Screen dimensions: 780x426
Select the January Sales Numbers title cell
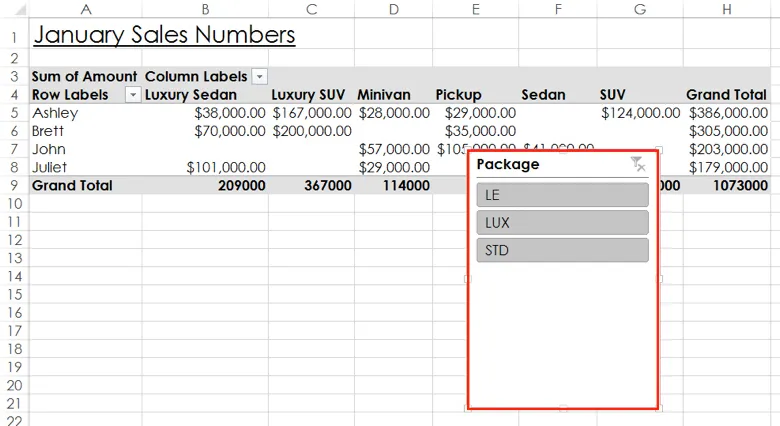point(164,35)
